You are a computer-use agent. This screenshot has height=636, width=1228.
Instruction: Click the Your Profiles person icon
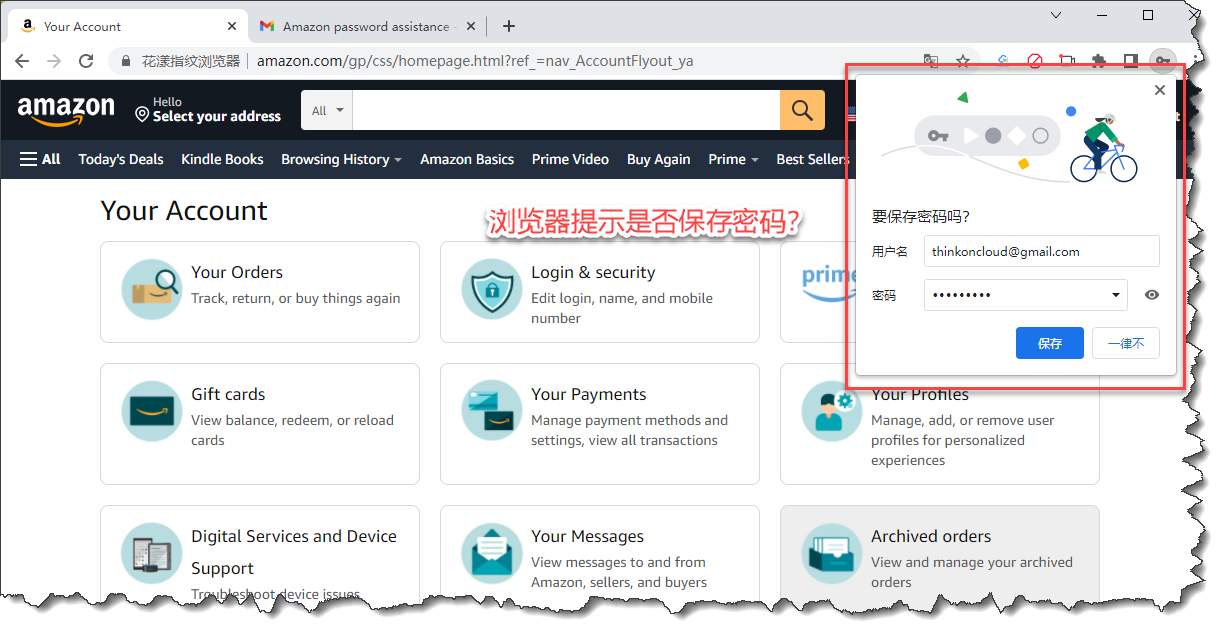(832, 410)
